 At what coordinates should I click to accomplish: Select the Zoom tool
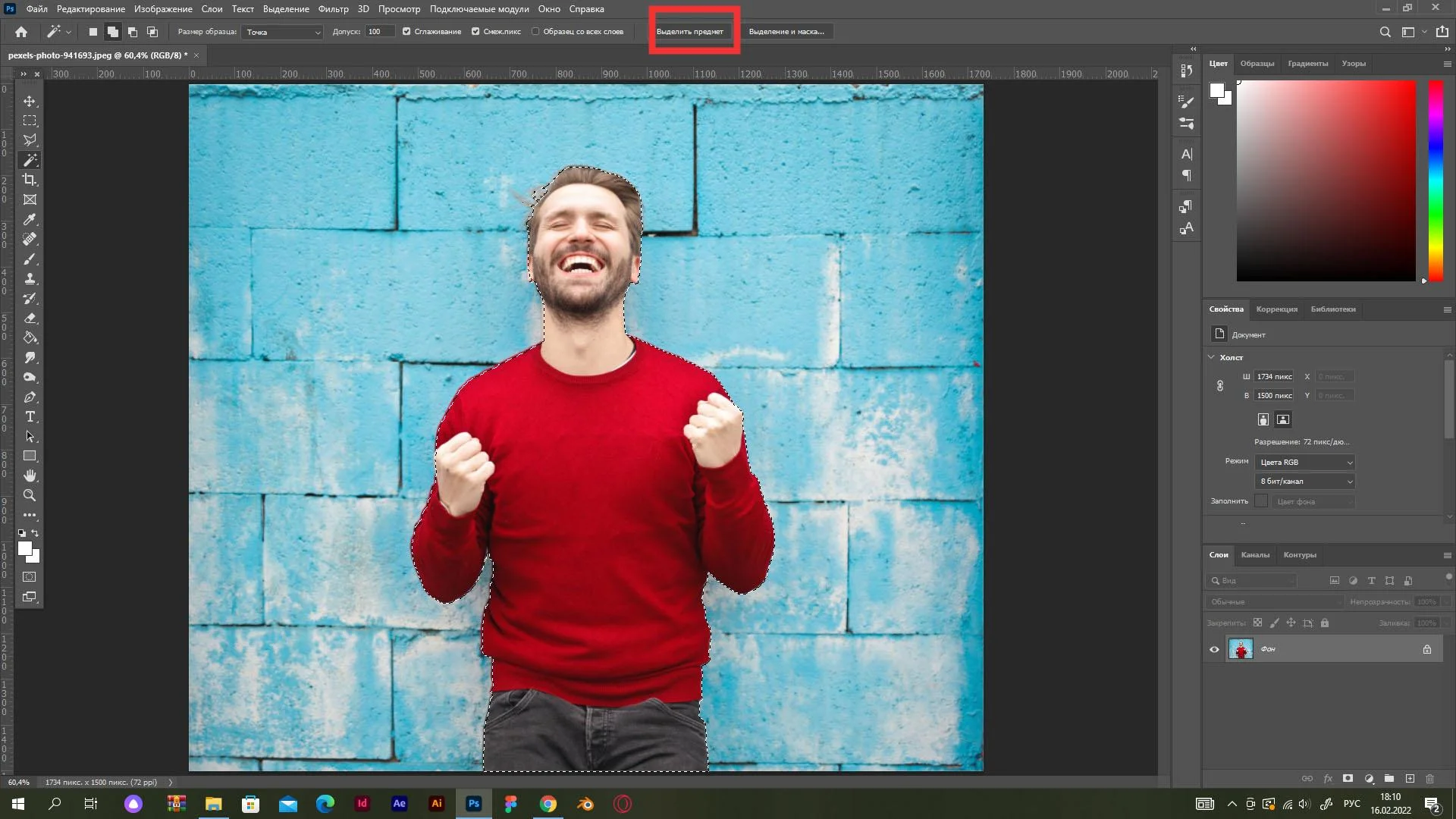point(30,495)
